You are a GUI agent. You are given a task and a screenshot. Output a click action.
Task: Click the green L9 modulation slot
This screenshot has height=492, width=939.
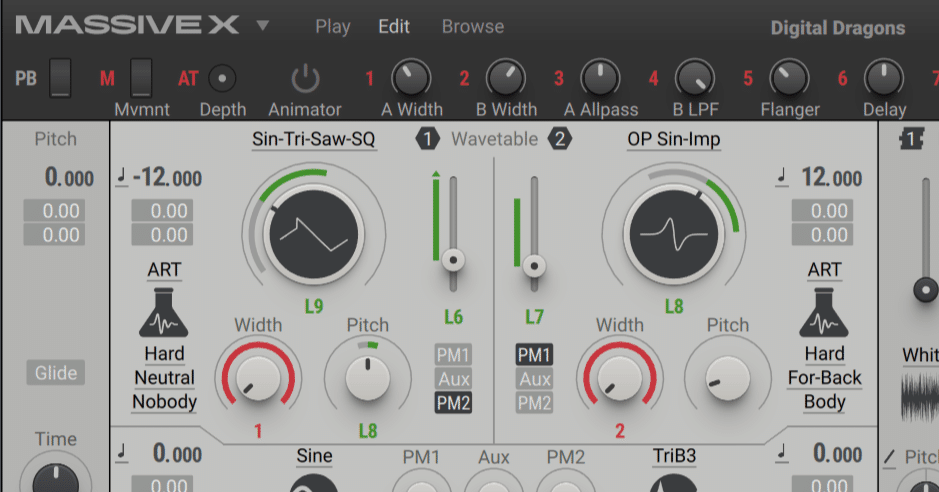point(314,306)
